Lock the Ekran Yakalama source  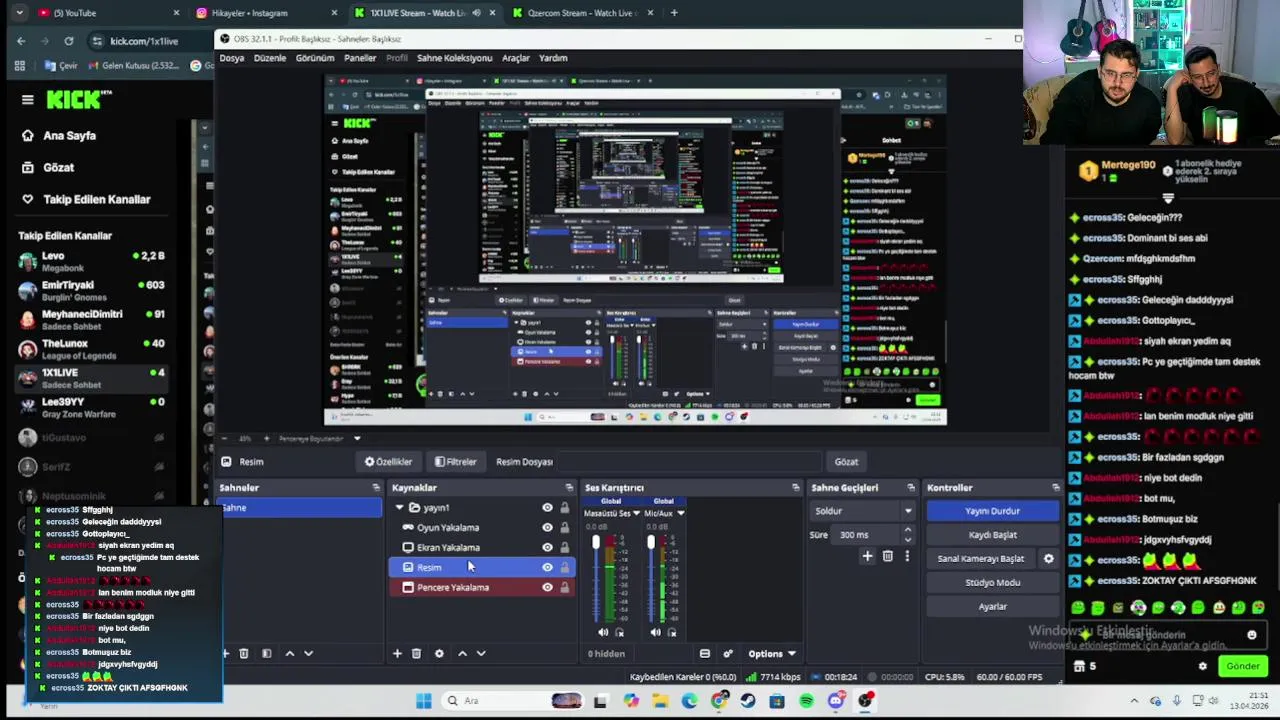[x=565, y=548]
